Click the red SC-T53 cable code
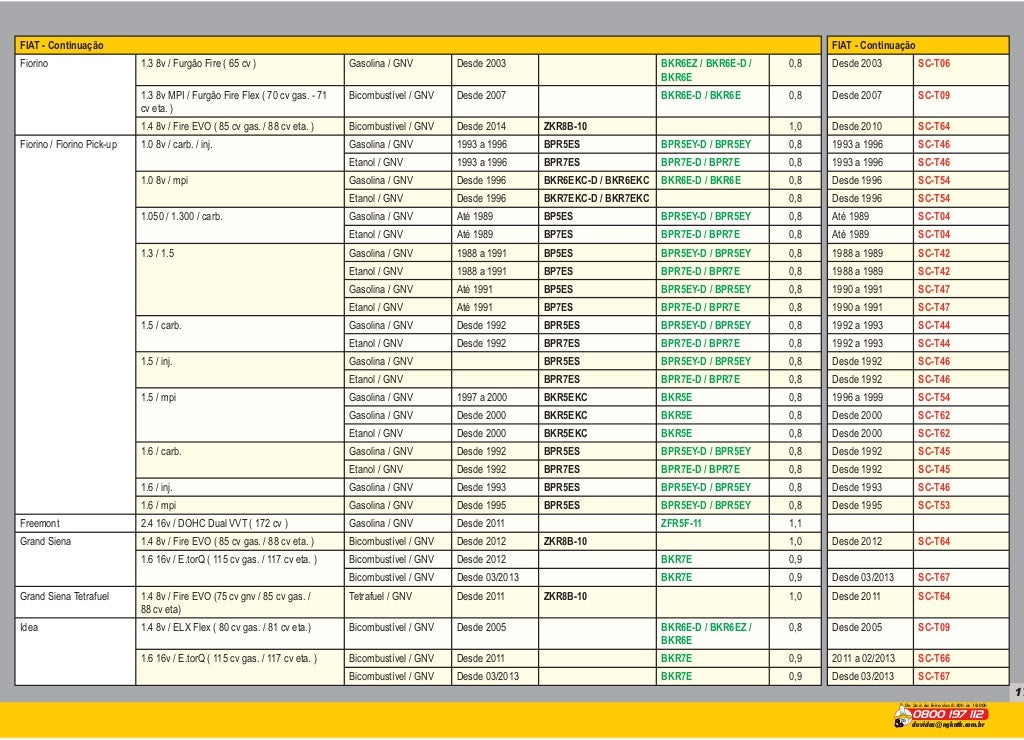The image size is (1024, 740). [934, 505]
